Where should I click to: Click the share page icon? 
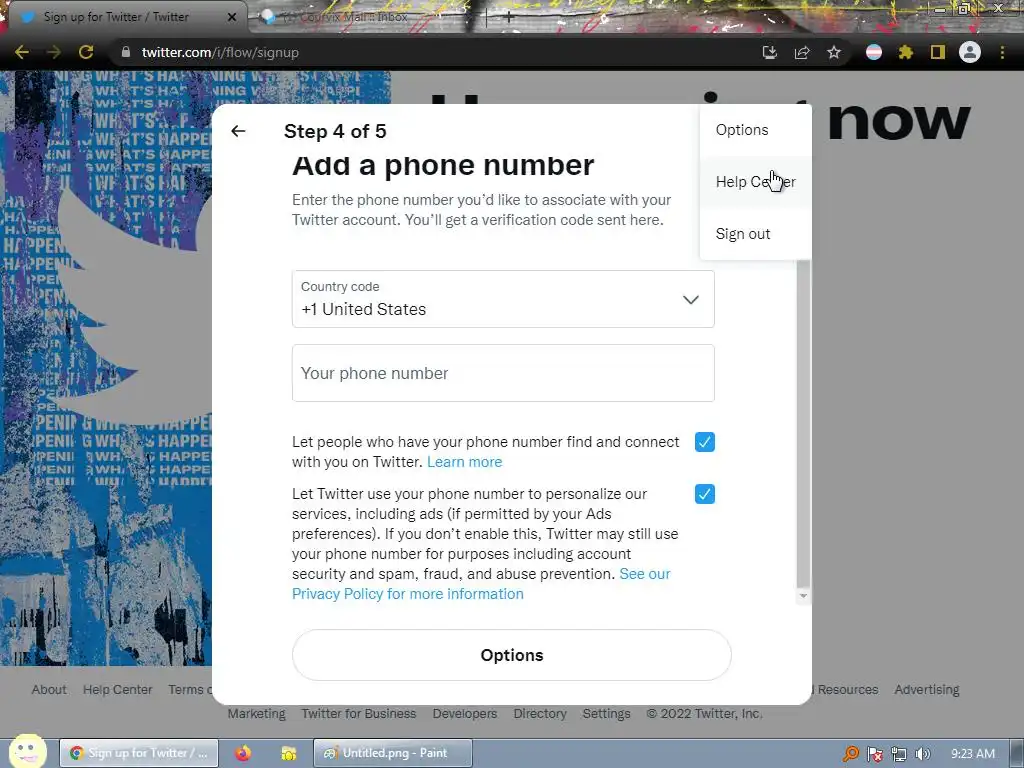click(802, 52)
